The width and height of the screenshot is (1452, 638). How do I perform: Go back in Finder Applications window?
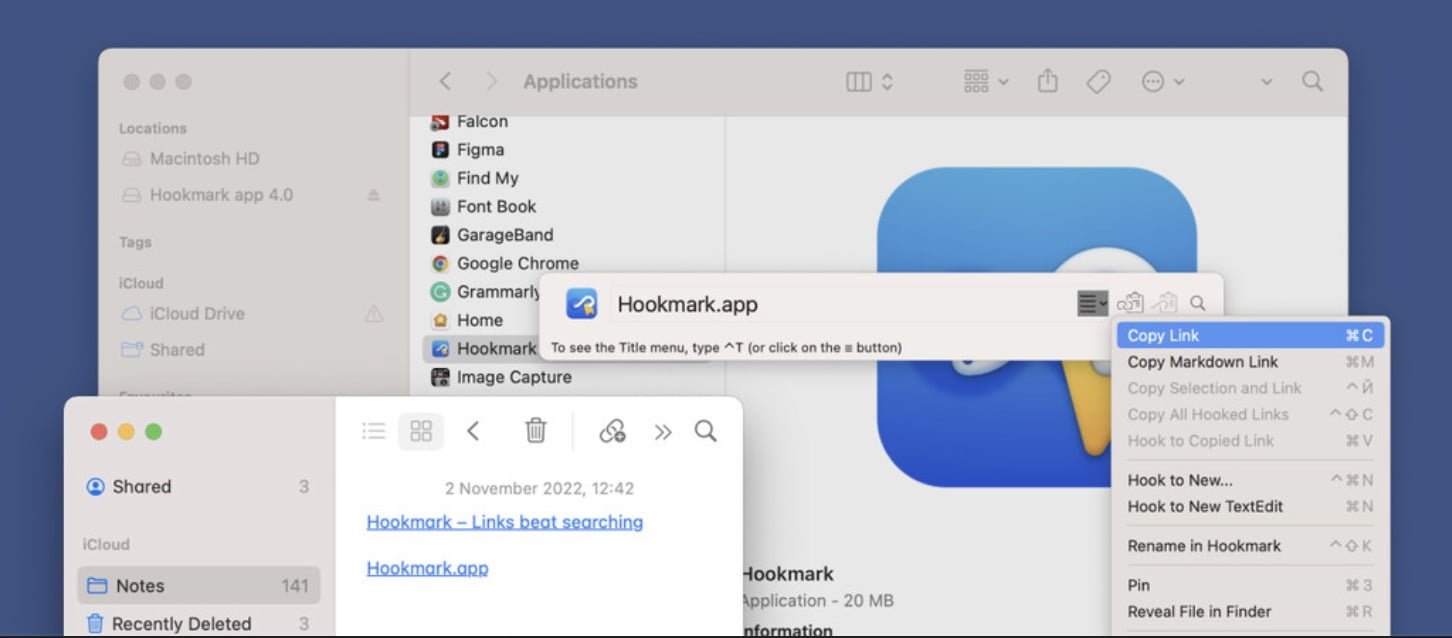[x=445, y=82]
